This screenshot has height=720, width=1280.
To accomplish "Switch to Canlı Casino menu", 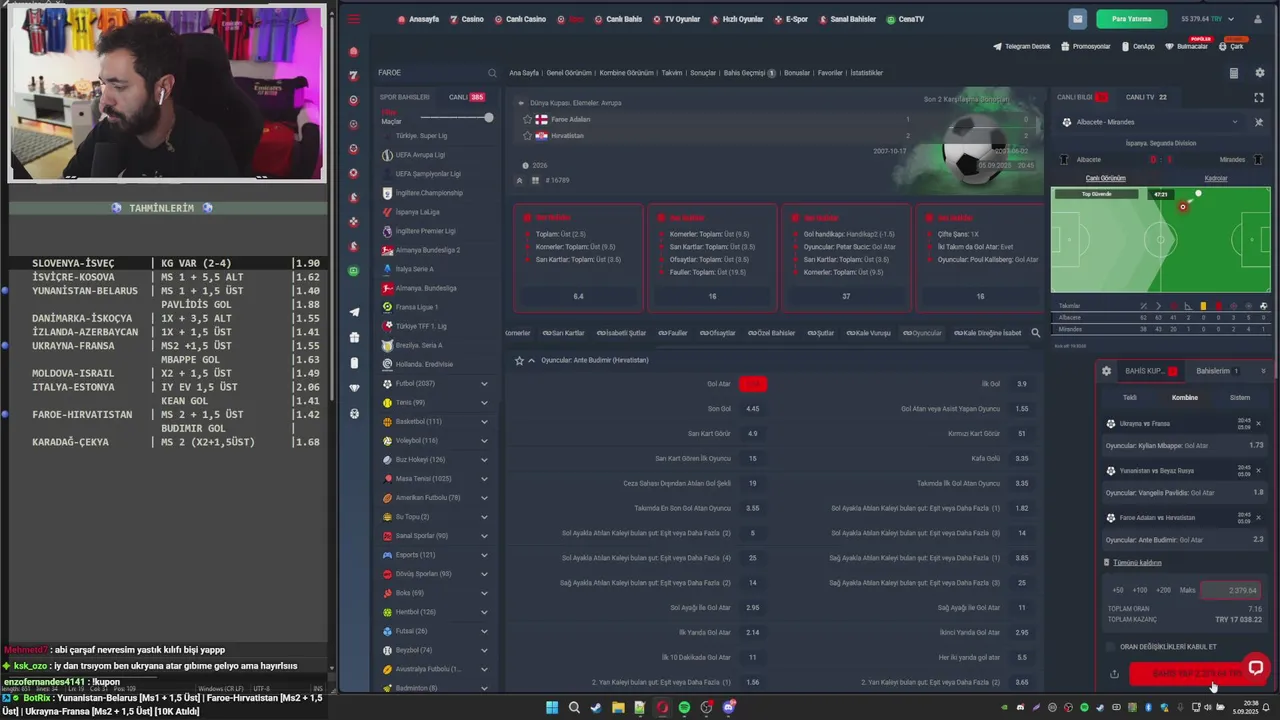I will coord(520,19).
